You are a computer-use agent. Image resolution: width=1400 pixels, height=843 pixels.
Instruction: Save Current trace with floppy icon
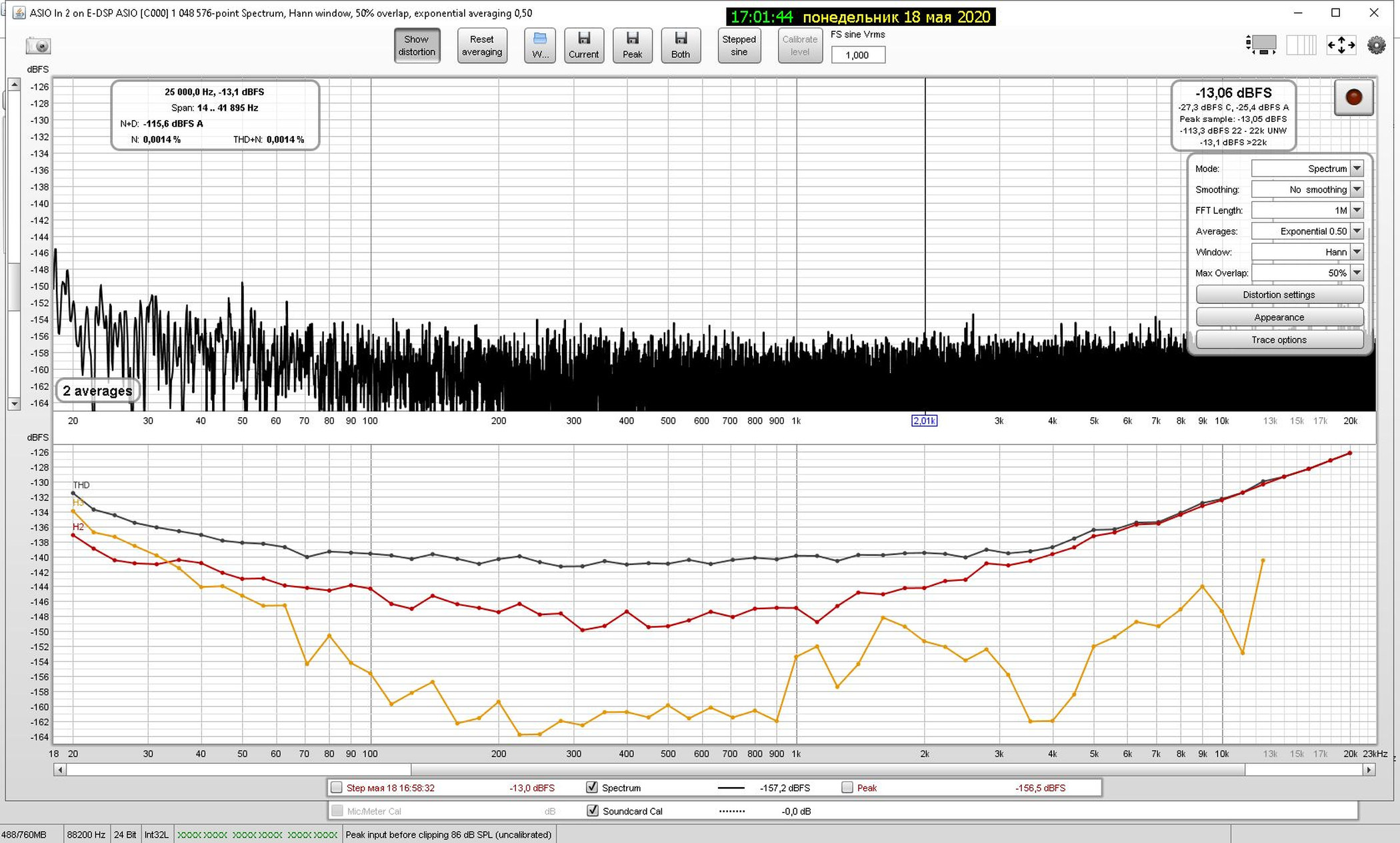click(x=584, y=45)
